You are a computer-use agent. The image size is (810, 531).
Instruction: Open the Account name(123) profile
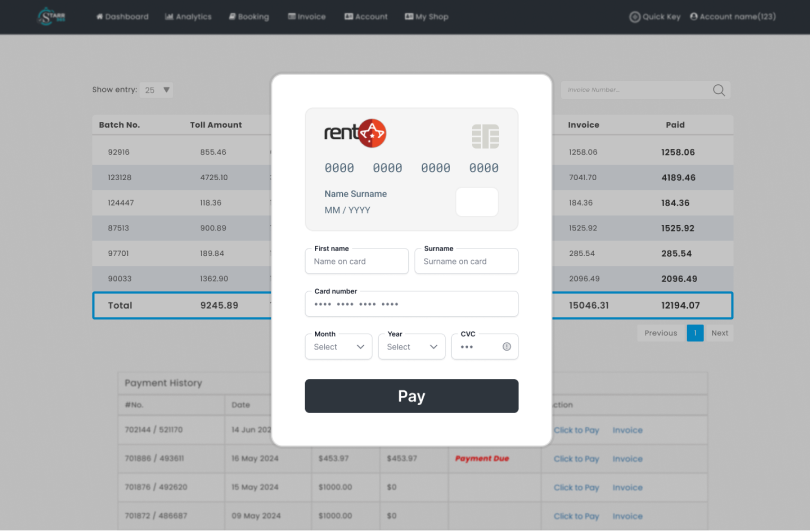(x=733, y=17)
